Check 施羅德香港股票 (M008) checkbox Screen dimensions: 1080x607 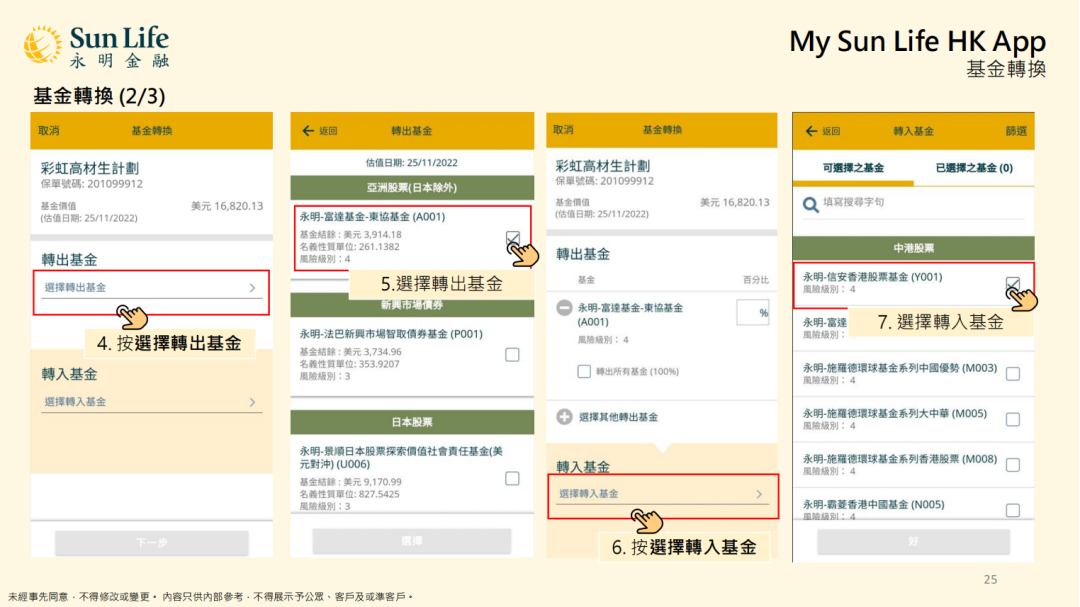1012,465
